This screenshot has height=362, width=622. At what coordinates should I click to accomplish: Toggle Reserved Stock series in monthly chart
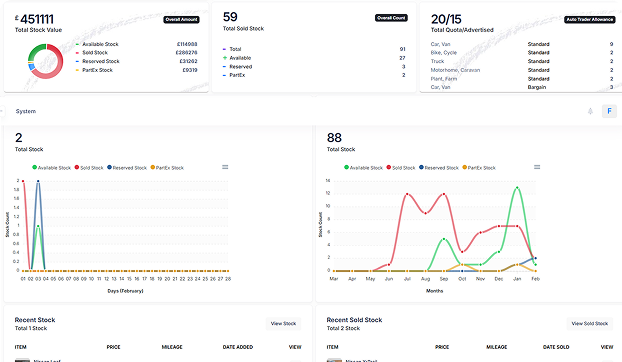tap(439, 168)
